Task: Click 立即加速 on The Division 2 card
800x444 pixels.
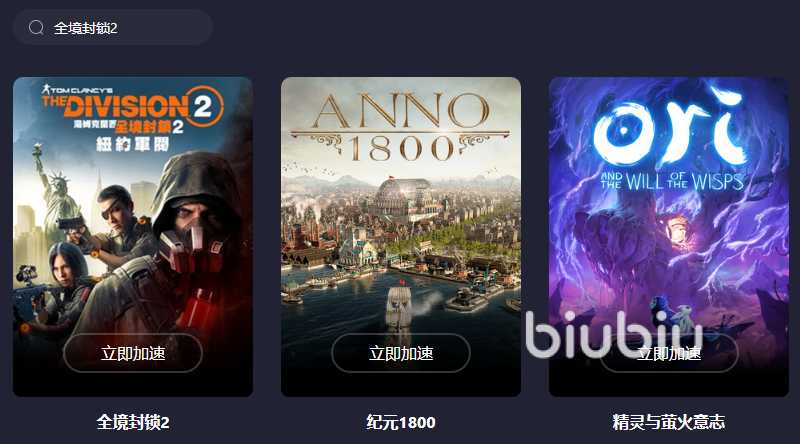Action: coord(133,353)
